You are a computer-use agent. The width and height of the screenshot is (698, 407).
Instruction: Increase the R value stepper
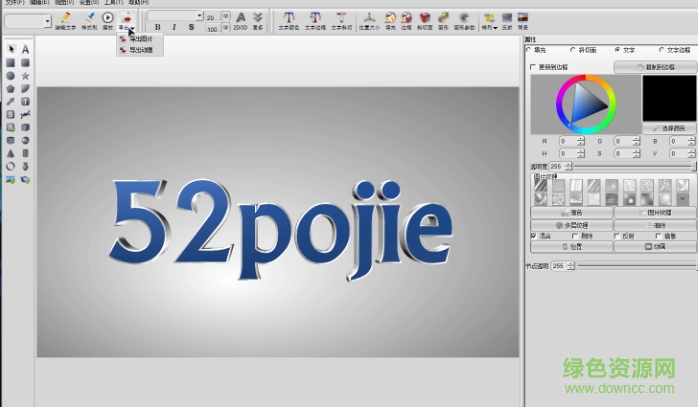pos(580,139)
